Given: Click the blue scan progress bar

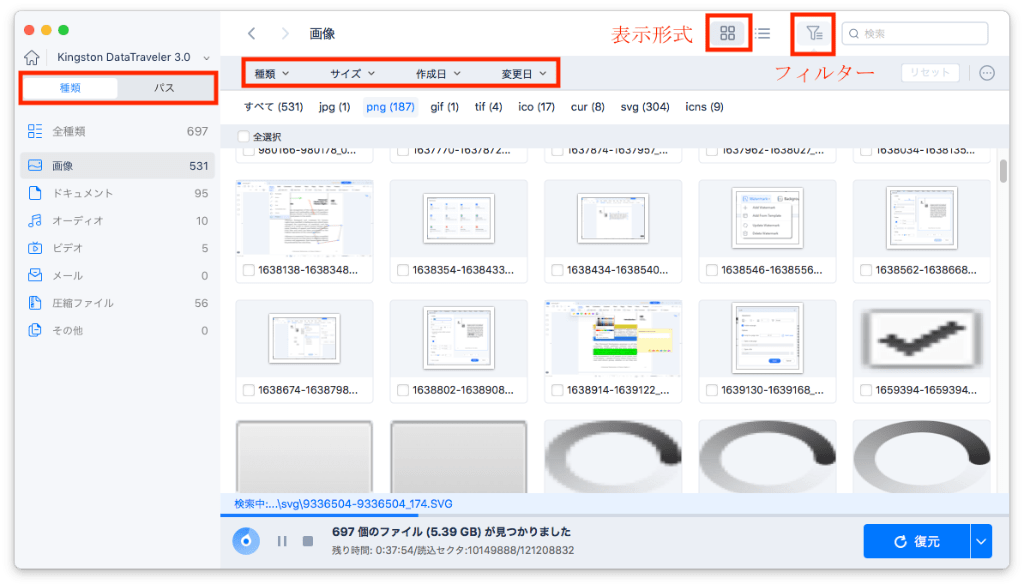Looking at the screenshot, I should [x=319, y=515].
